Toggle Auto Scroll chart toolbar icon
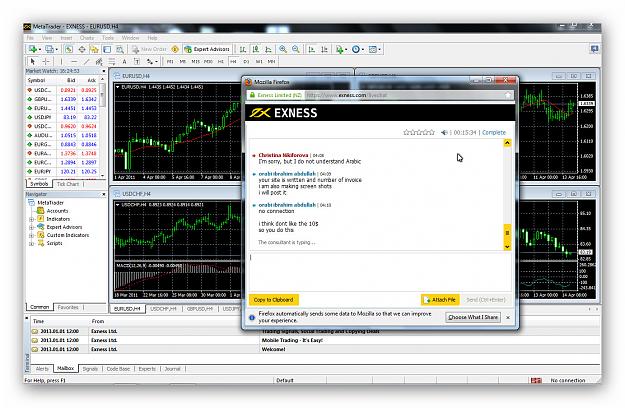Image resolution: width=625 pixels, height=408 pixels. (x=311, y=49)
